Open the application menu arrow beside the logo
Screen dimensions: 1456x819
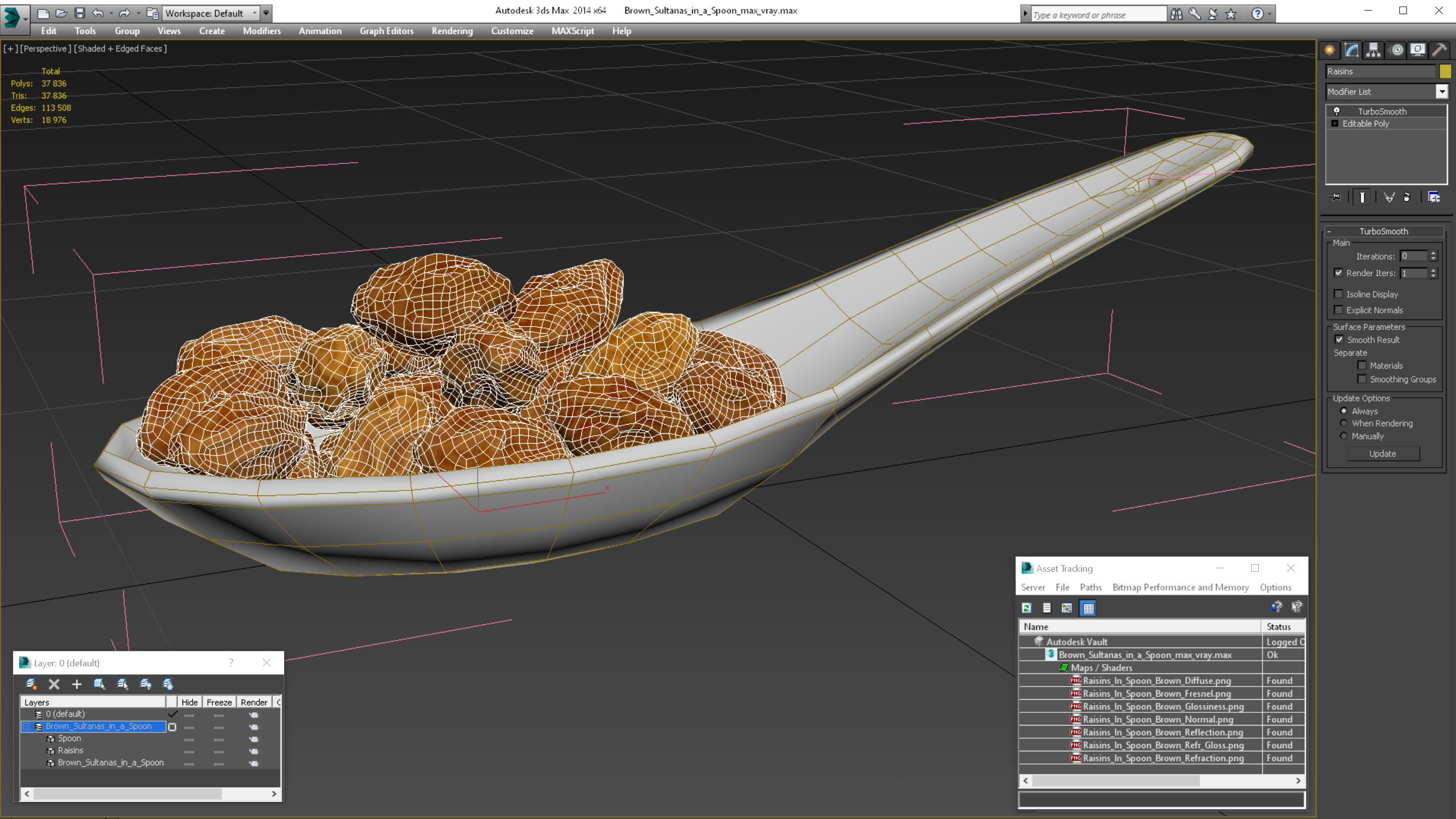25,19
